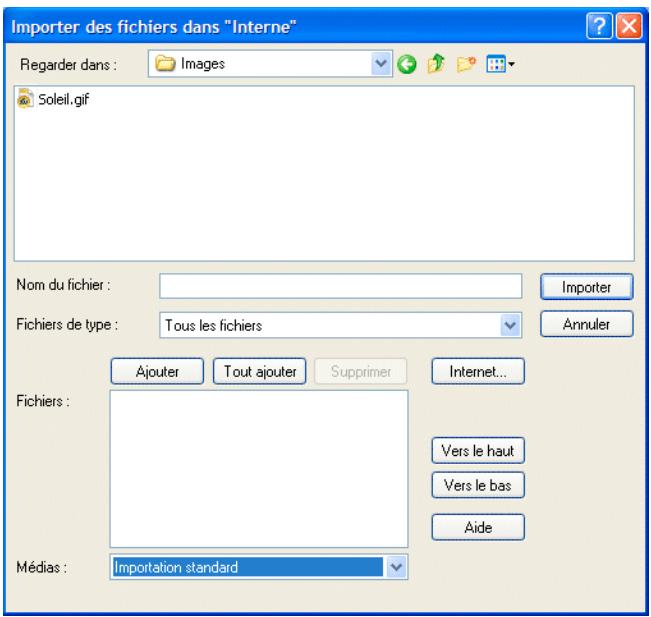
Task: Click the Importation standard selection
Action: (x=248, y=567)
